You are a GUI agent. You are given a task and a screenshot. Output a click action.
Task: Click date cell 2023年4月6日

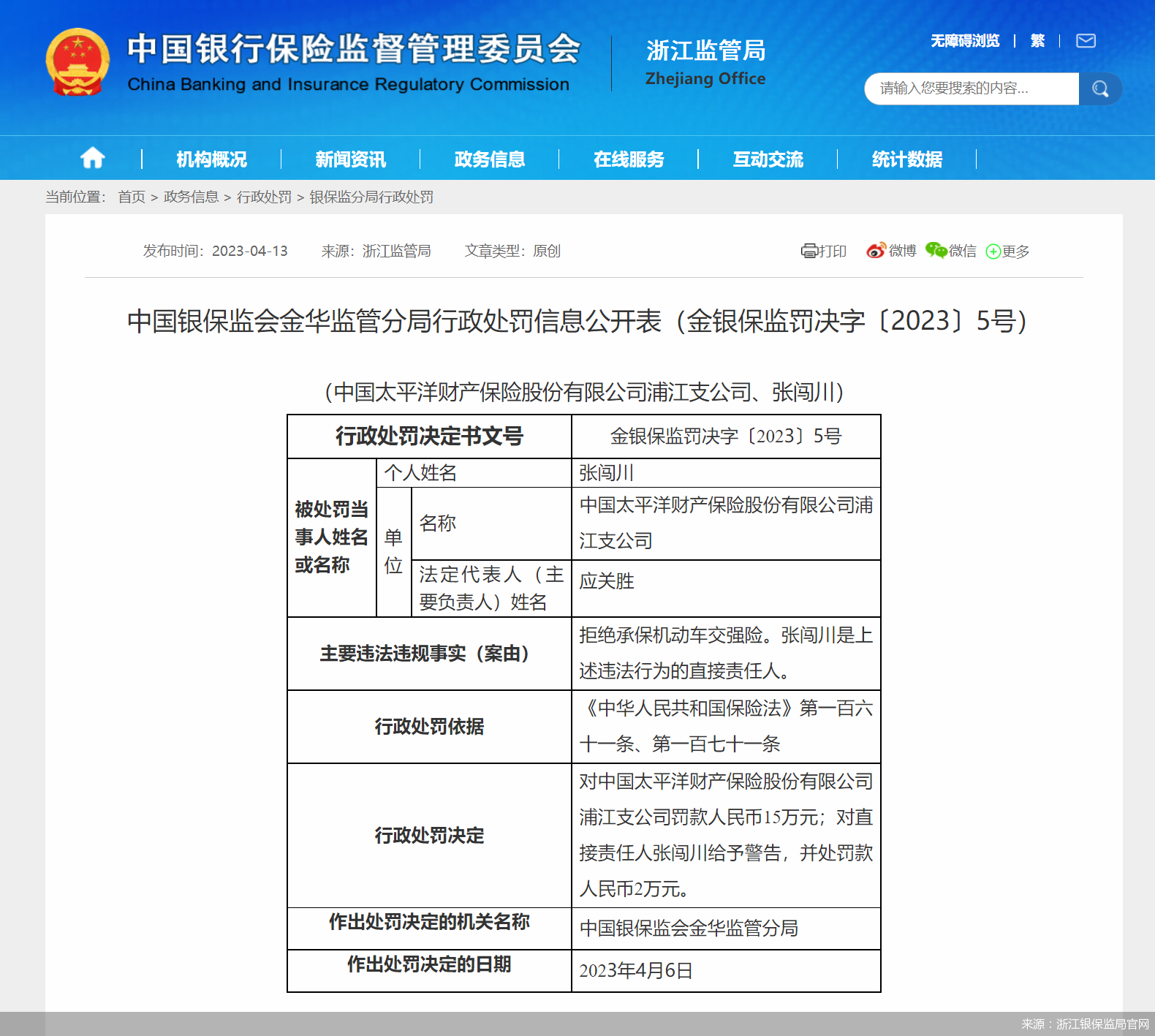(x=726, y=971)
